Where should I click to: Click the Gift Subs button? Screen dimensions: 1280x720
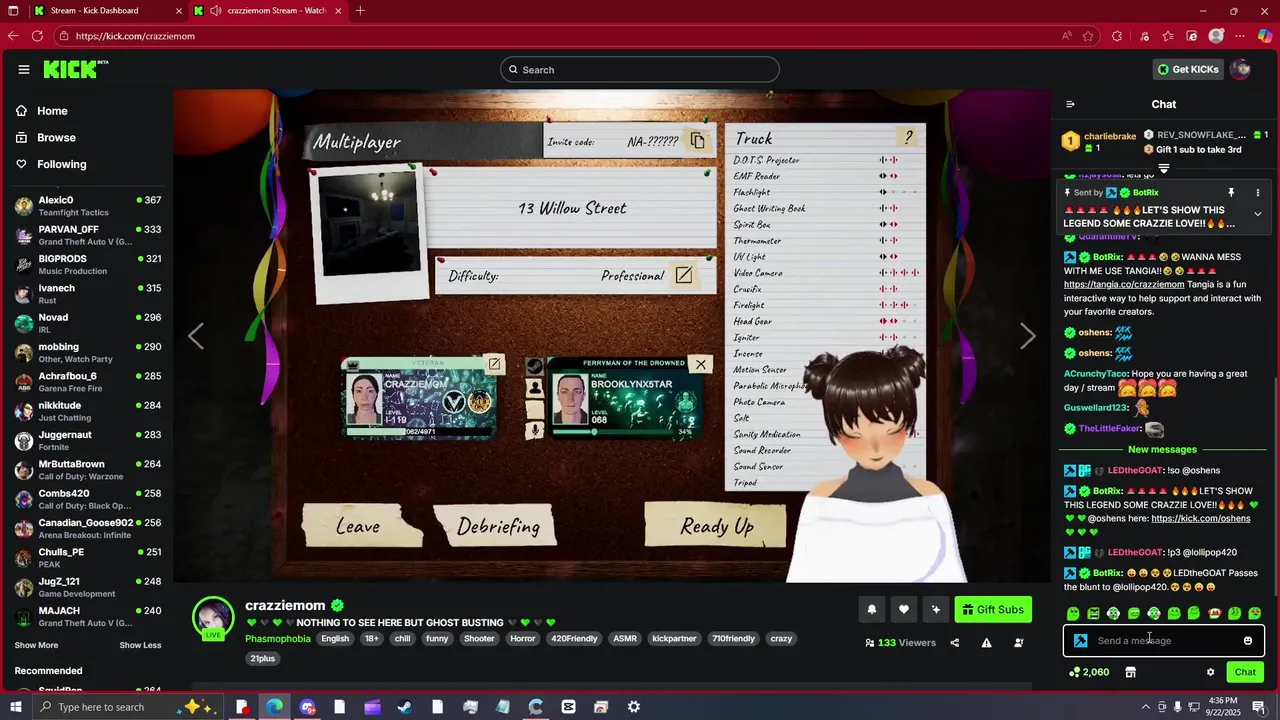(993, 610)
